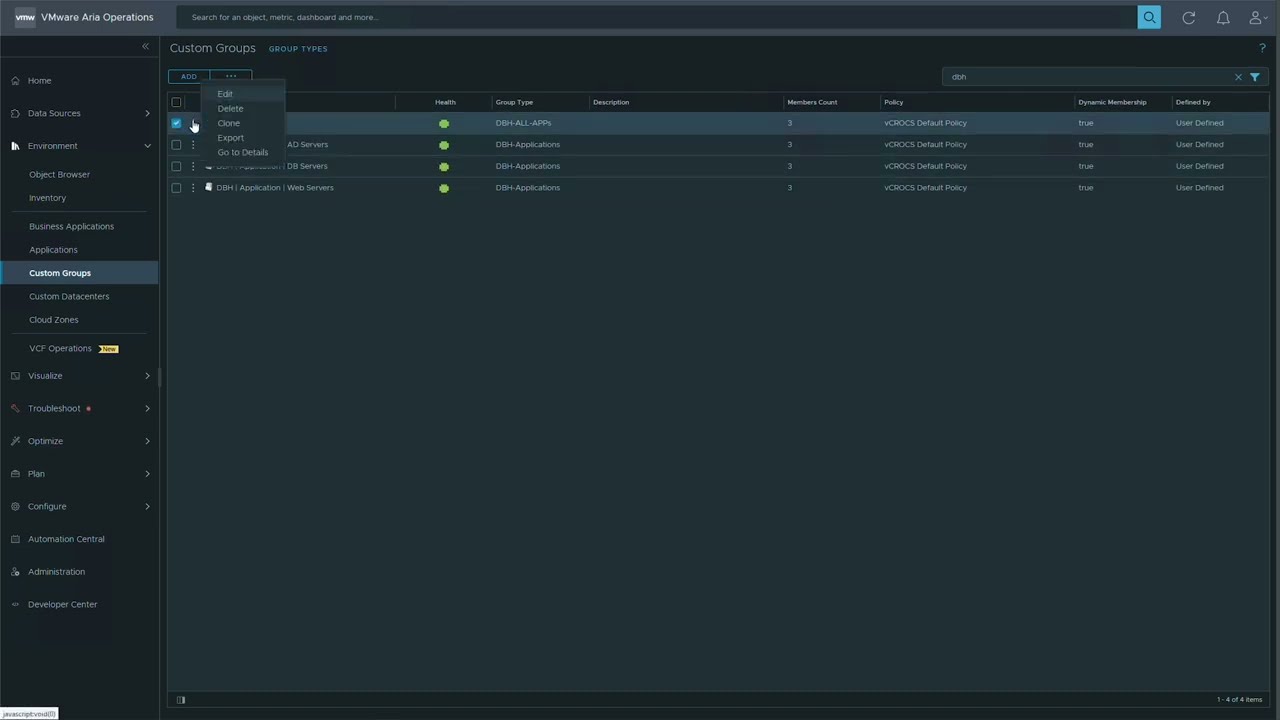Expand the Troubleshoot menu chevron

(x=147, y=408)
